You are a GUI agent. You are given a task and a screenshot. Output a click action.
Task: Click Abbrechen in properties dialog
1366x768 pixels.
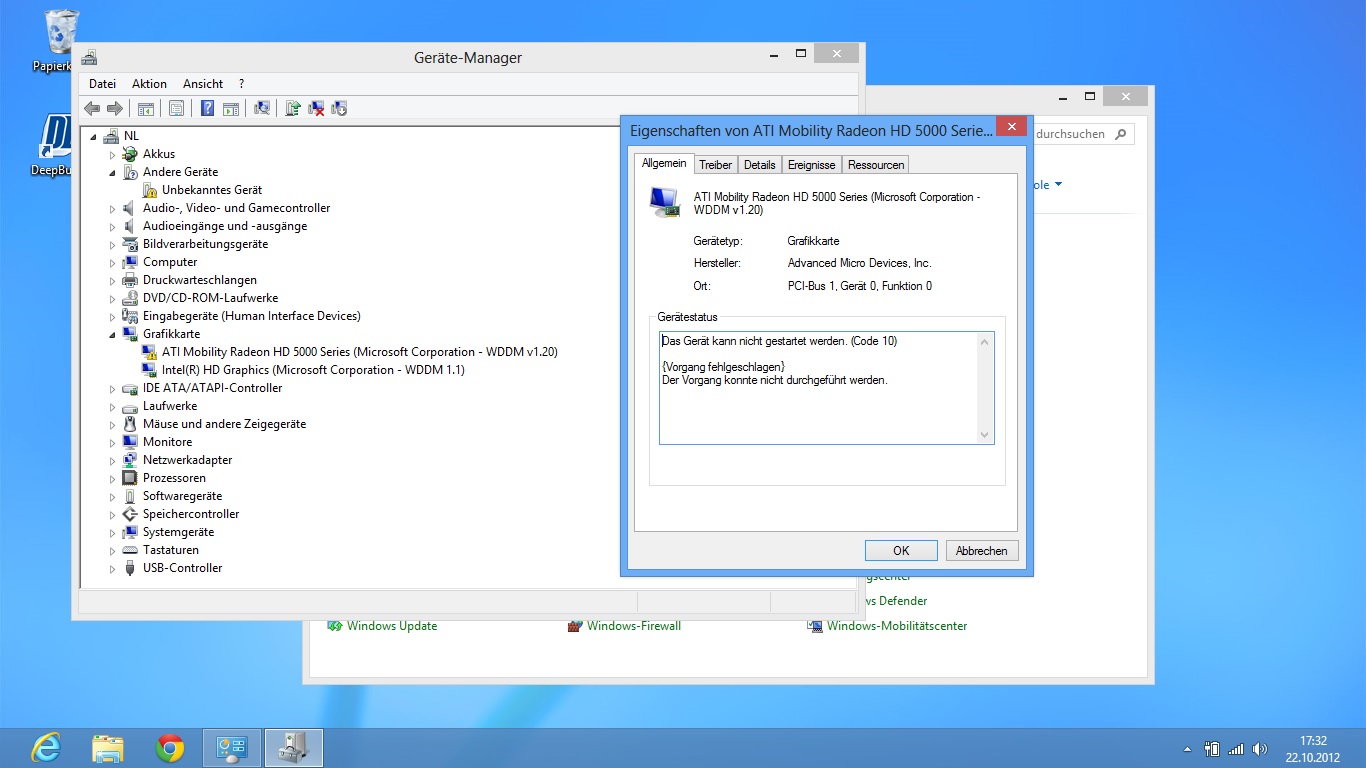tap(981, 550)
